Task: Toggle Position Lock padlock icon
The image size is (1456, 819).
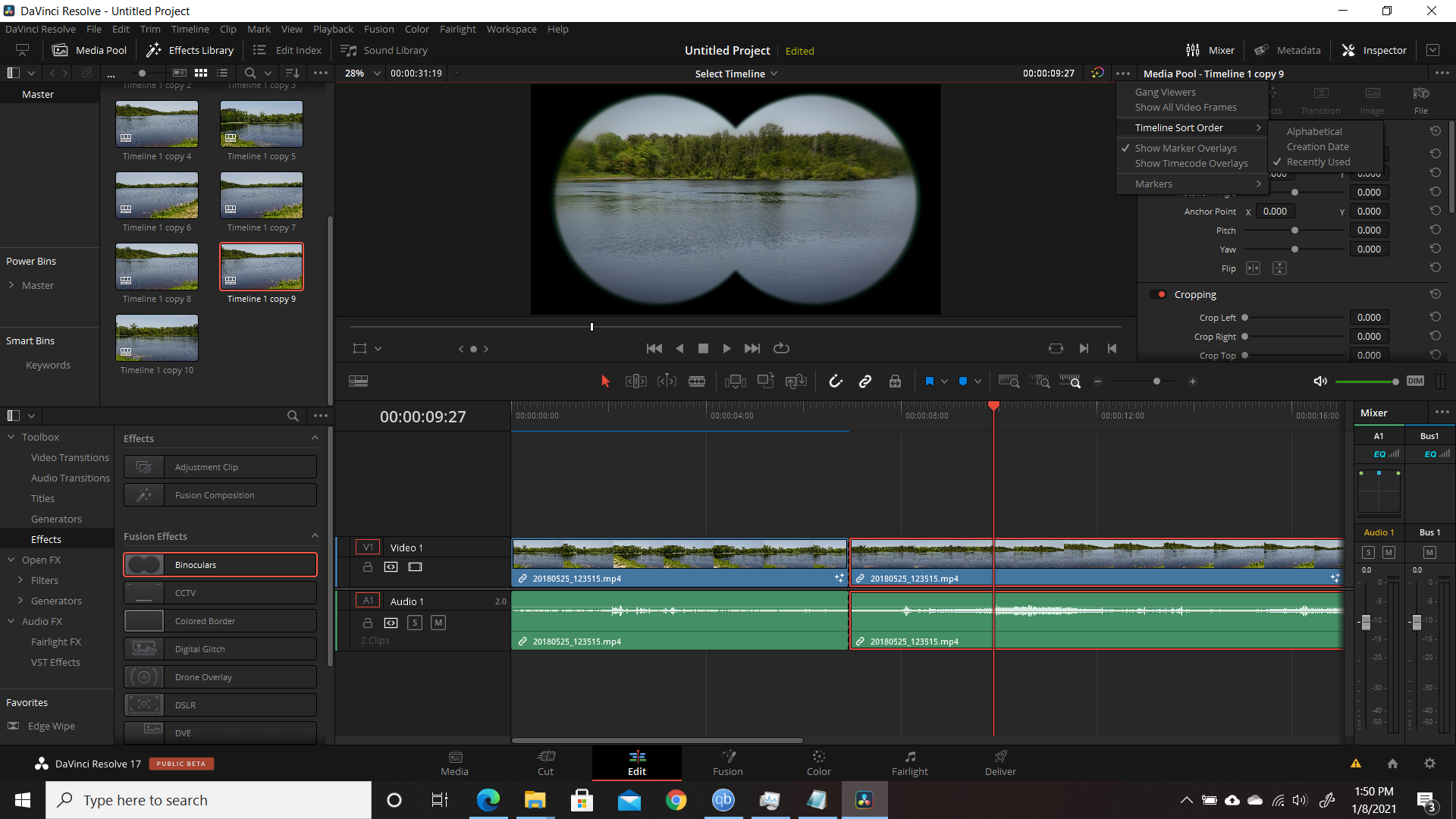Action: pyautogui.click(x=895, y=381)
